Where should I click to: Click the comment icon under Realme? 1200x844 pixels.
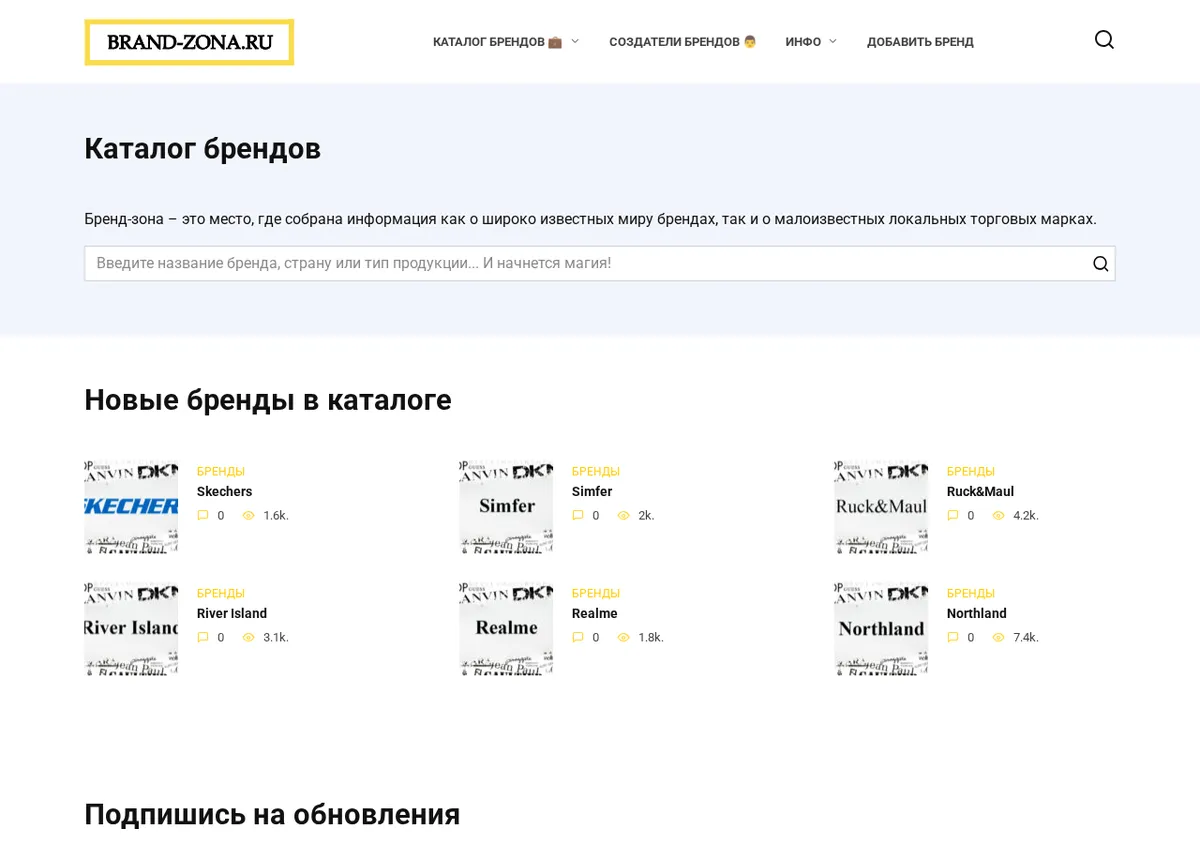click(x=578, y=638)
